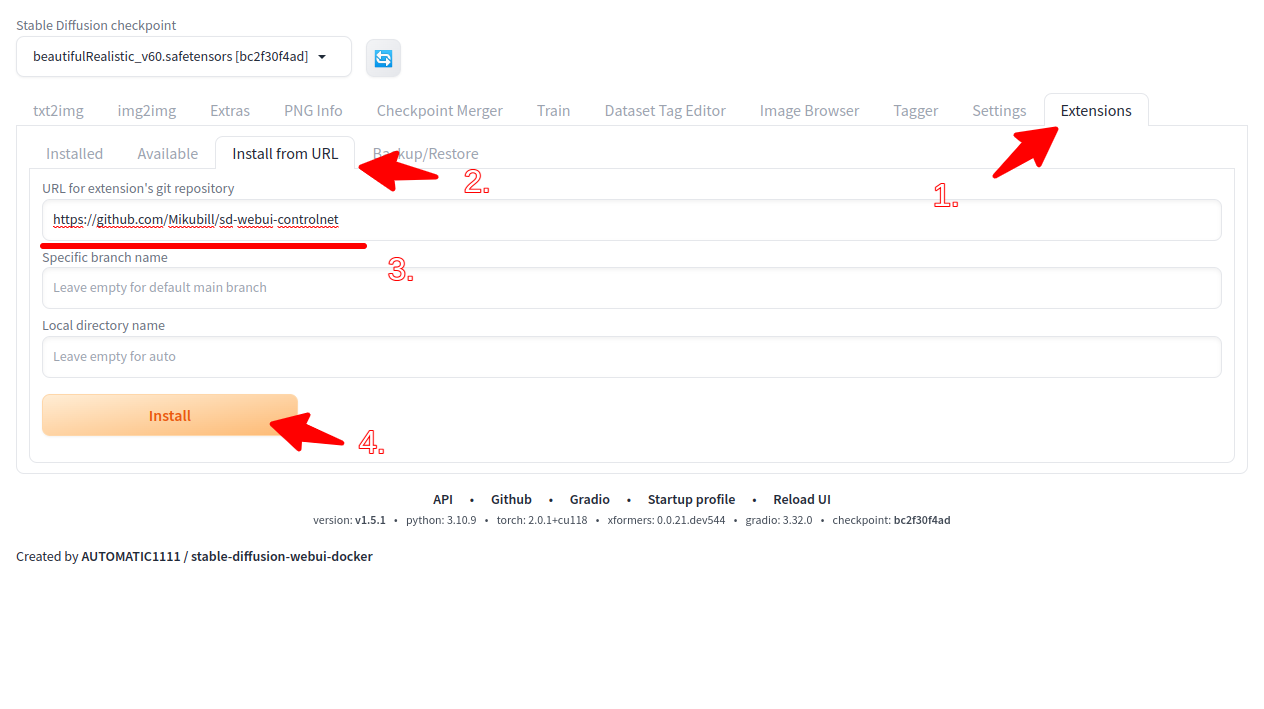
Task: Switch to the Installed extensions tab
Action: click(74, 153)
